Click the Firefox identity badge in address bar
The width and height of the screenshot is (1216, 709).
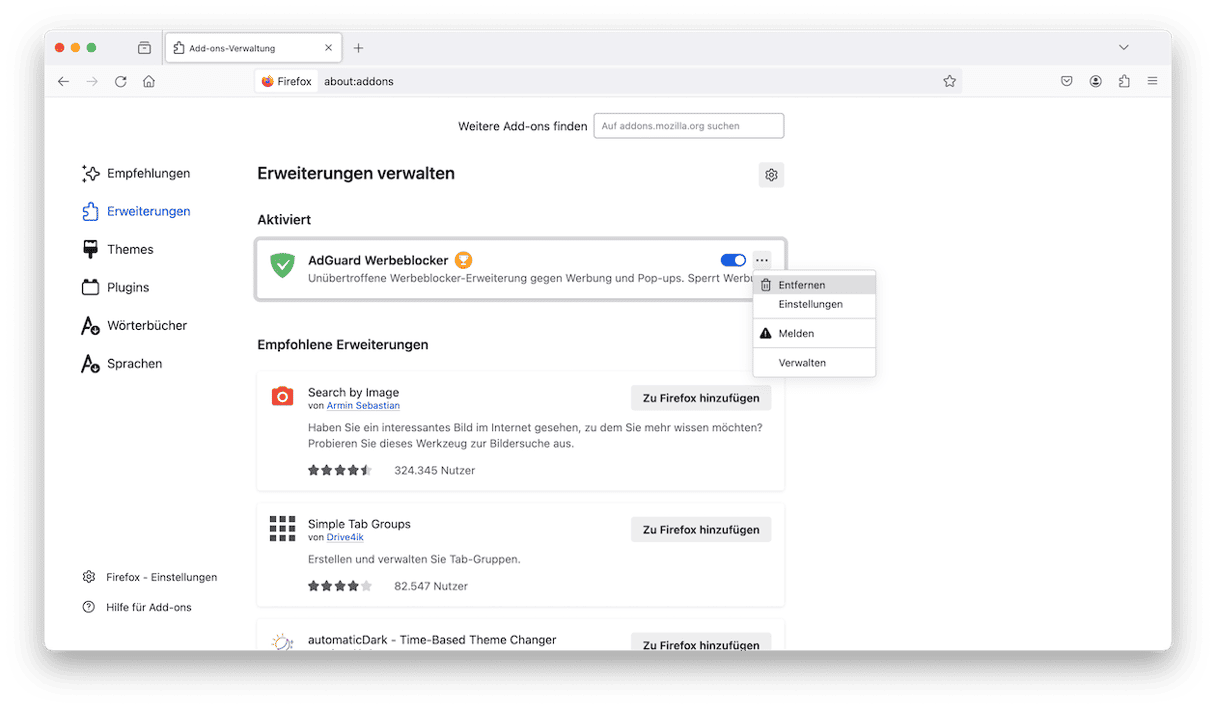point(287,81)
